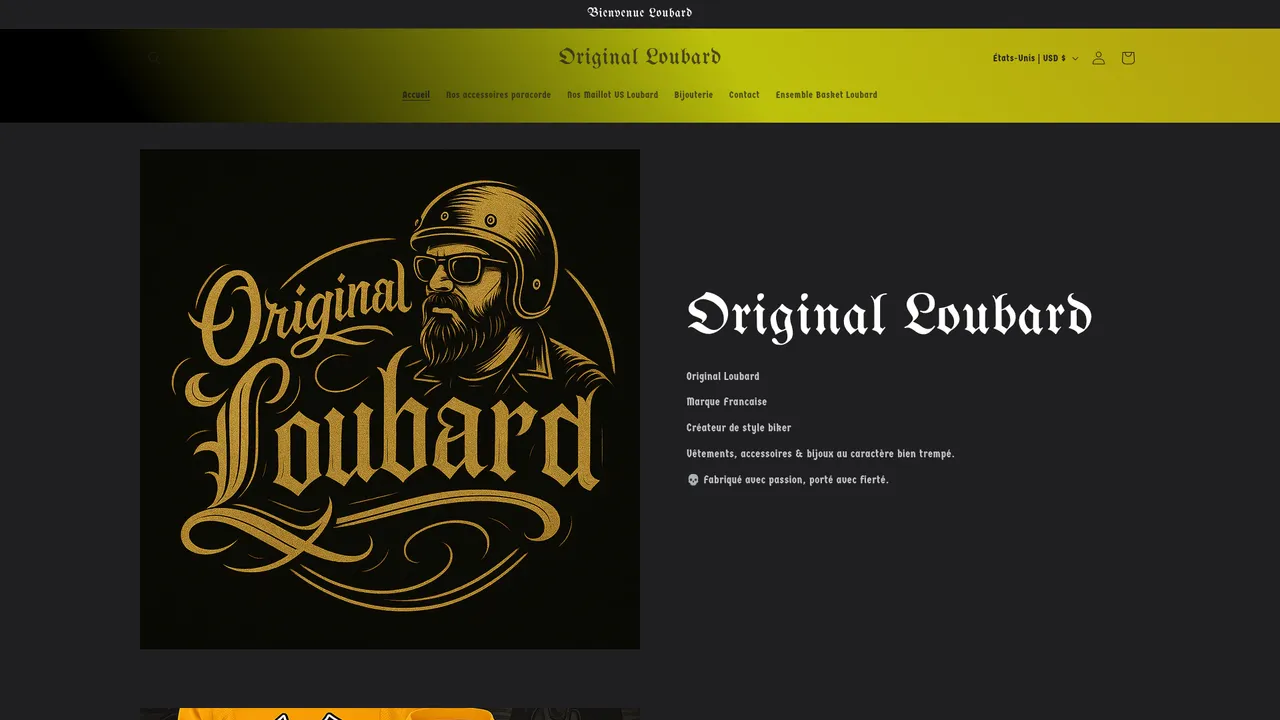Viewport: 1280px width, 720px height.
Task: Click the Original Loubard header logo text
Action: (x=640, y=57)
